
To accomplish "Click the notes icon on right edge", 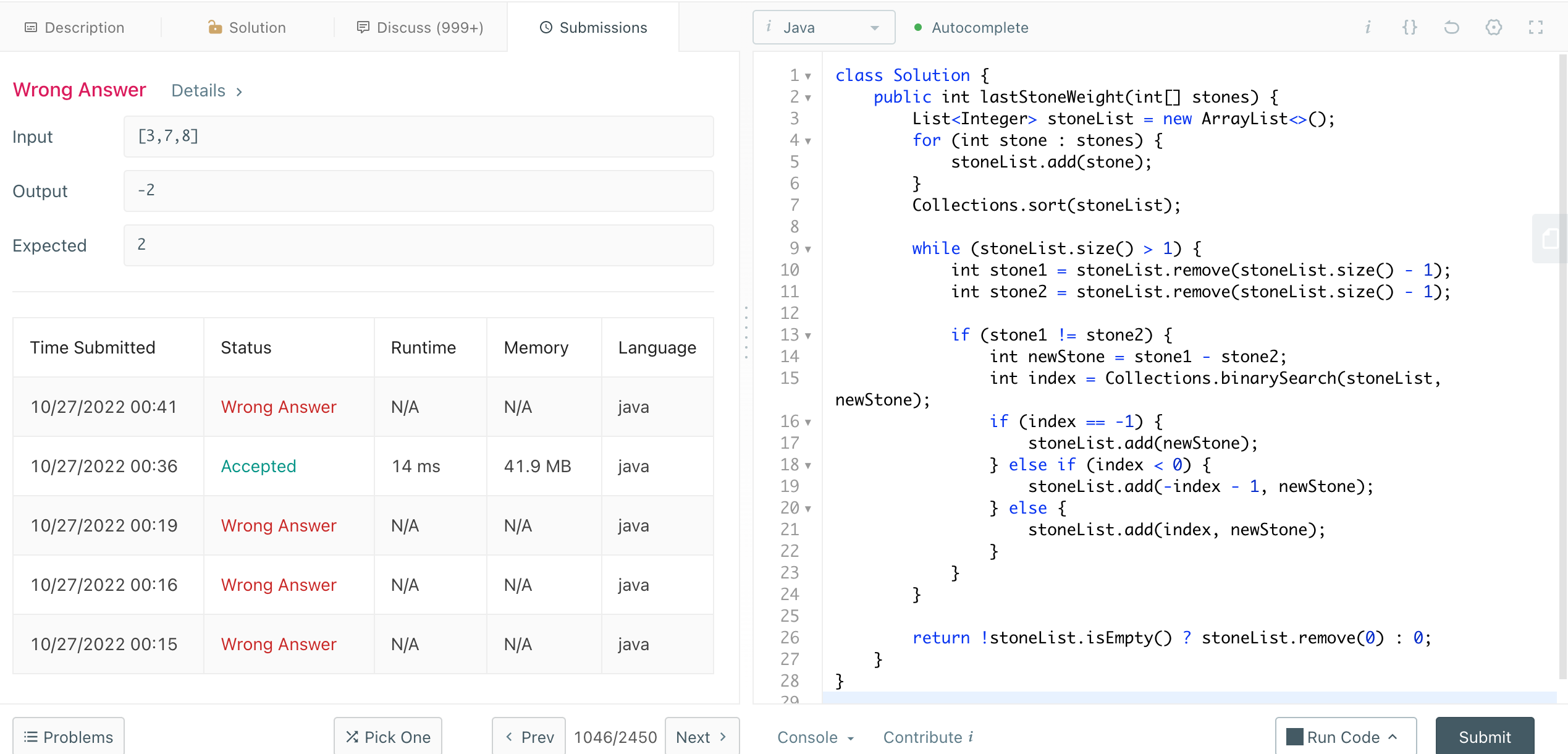I will pos(1551,239).
